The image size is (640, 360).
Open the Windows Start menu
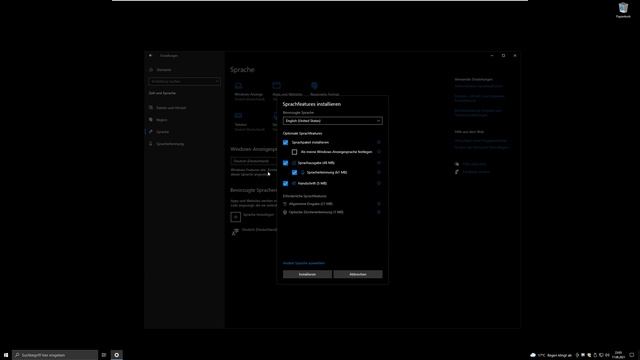tap(6, 355)
